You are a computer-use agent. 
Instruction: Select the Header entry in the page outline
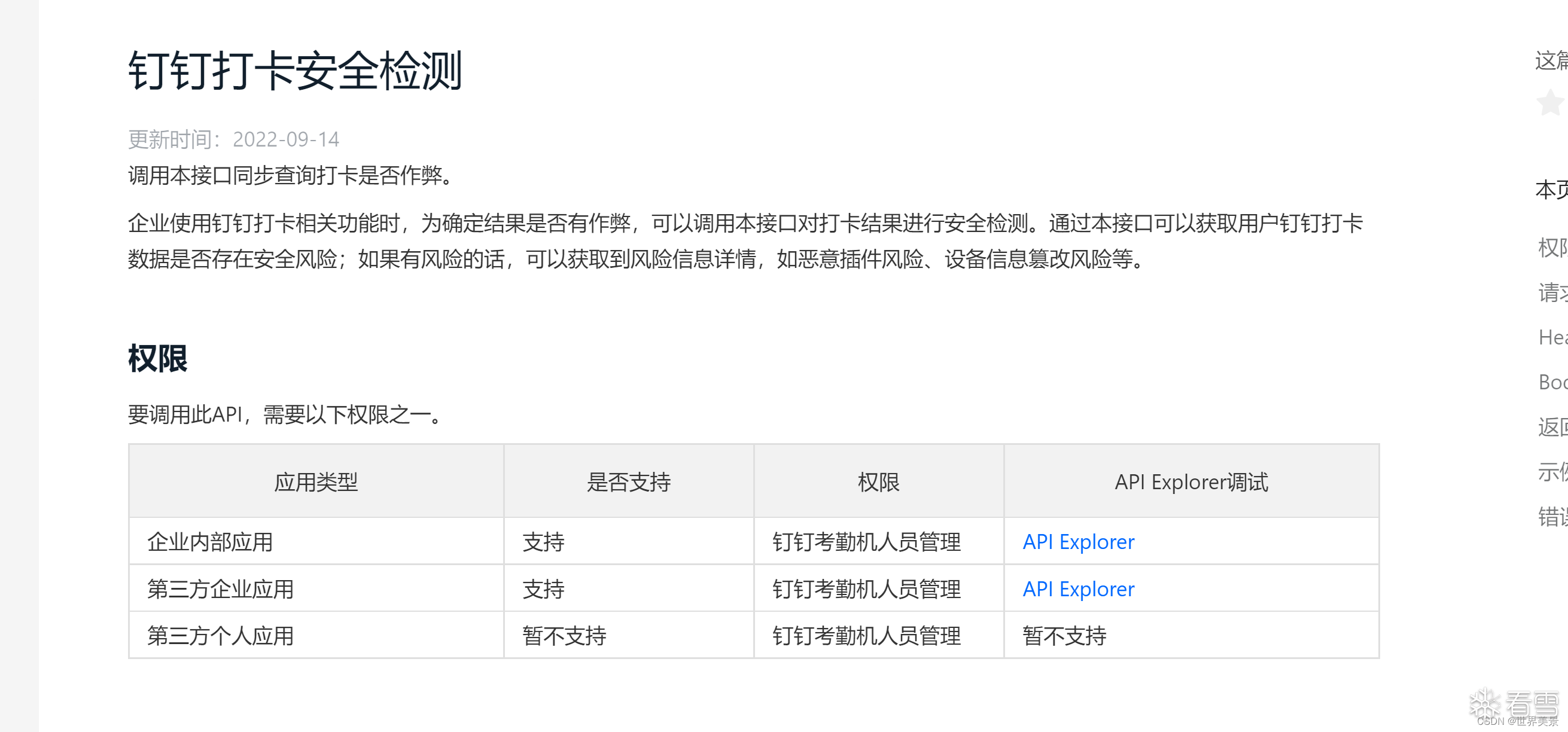pyautogui.click(x=1552, y=337)
